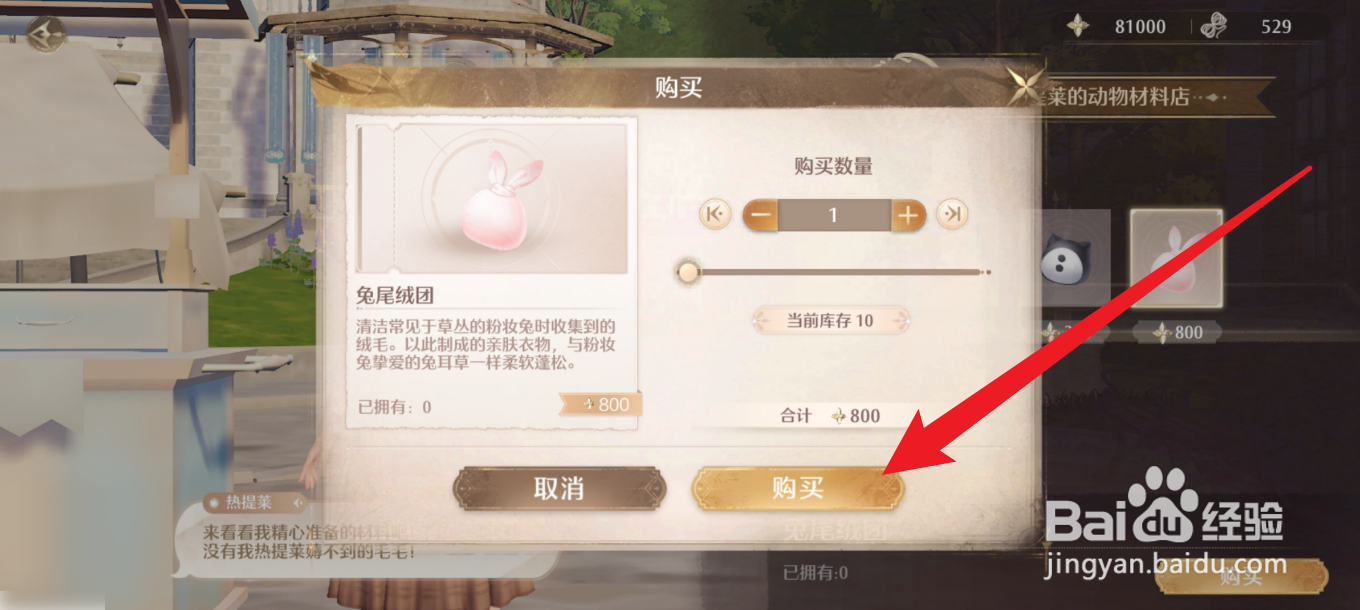The height and width of the screenshot is (610, 1360).
Task: Confirm with the 购买 buy button
Action: click(797, 488)
